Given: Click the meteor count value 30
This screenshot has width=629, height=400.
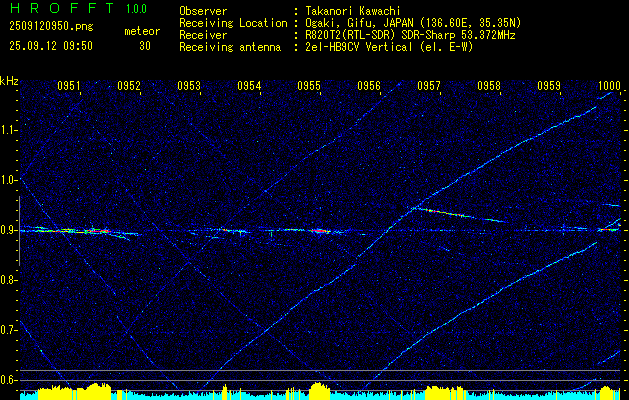Looking at the screenshot, I should click(x=145, y=46).
